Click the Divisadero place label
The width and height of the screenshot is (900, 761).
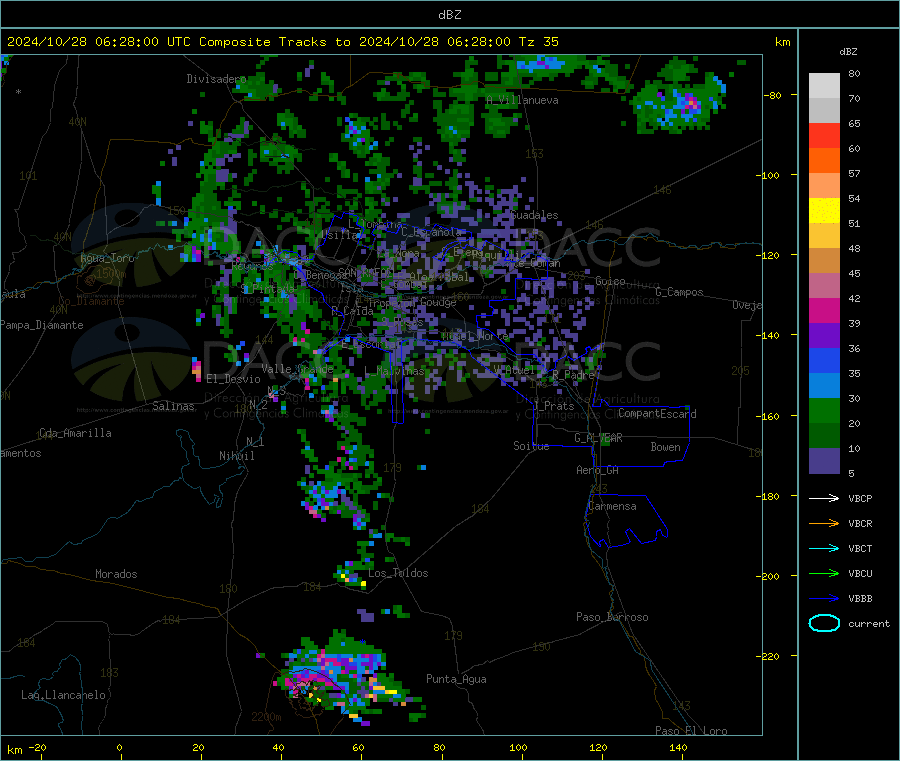(216, 79)
